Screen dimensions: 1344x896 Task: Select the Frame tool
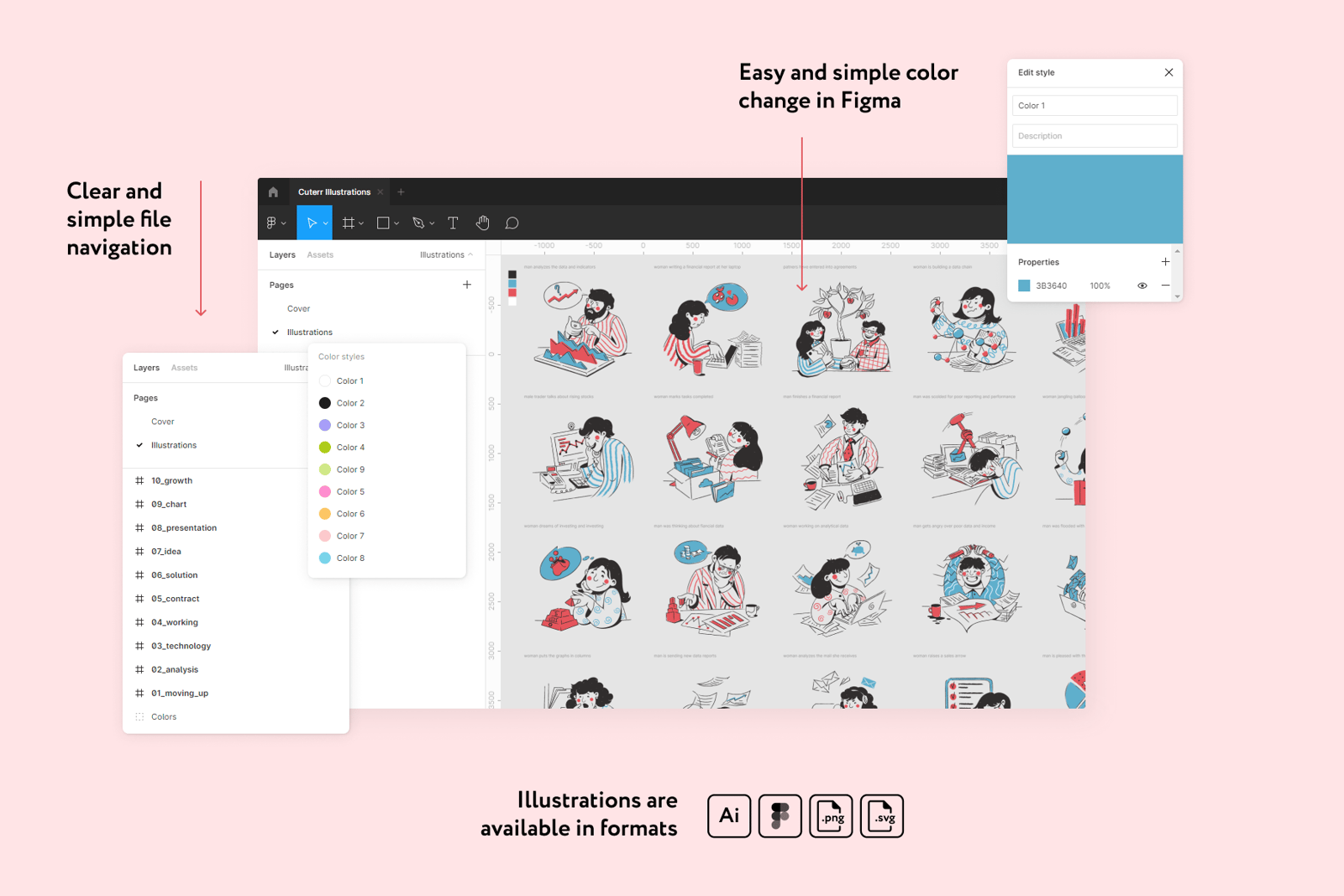pyautogui.click(x=348, y=223)
